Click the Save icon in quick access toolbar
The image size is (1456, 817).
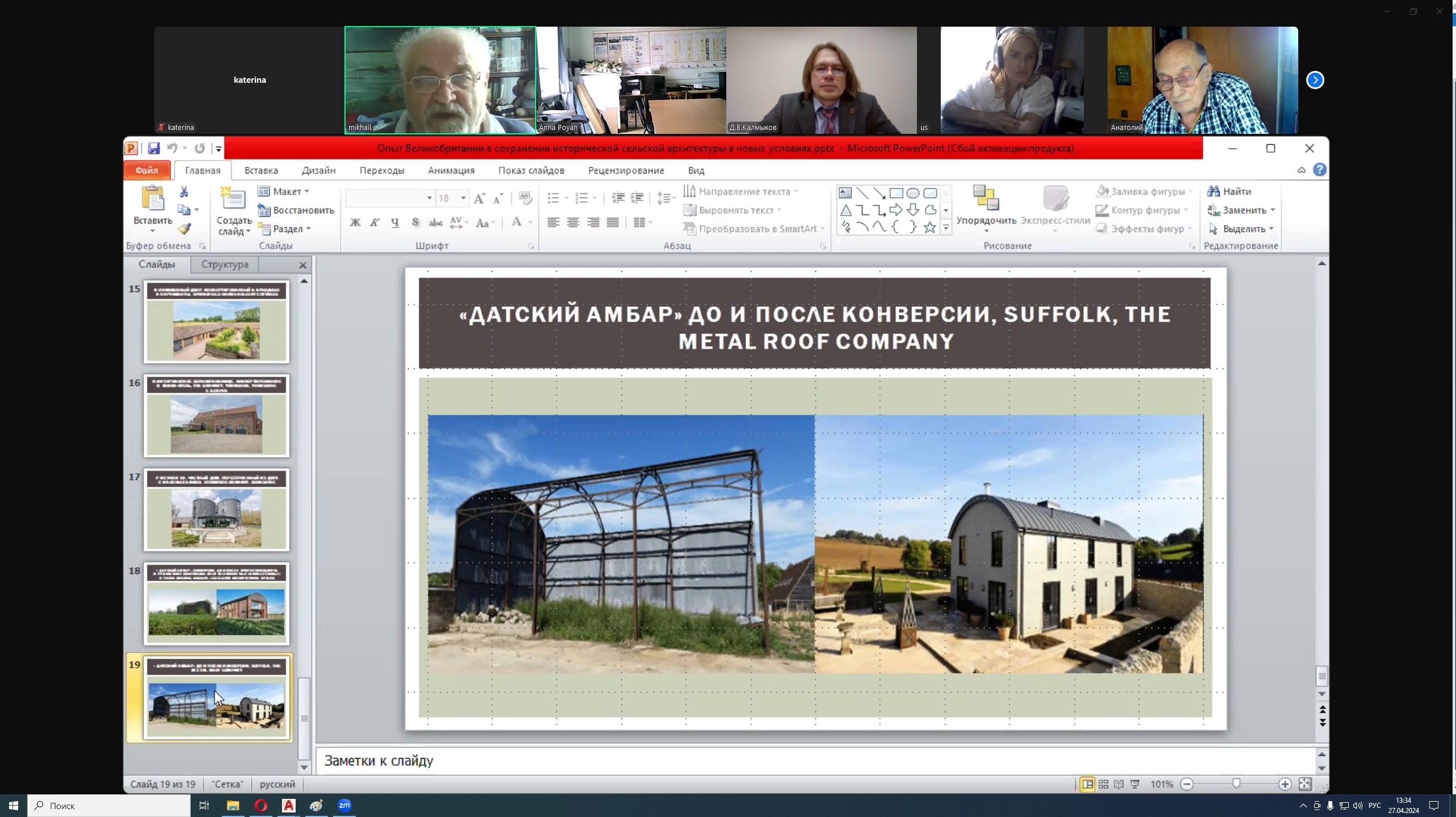(x=153, y=149)
